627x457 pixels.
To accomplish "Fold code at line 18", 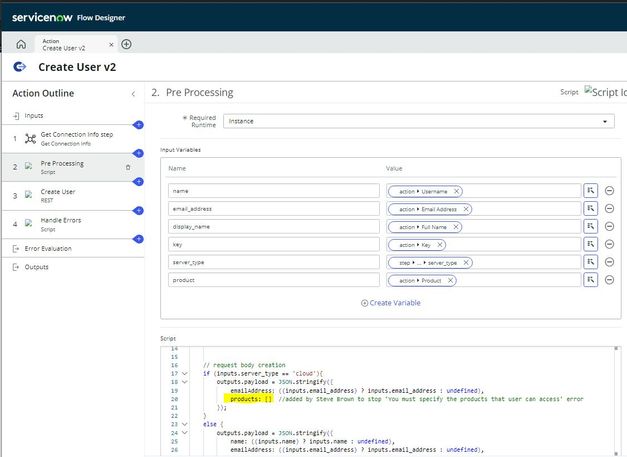I will [184, 382].
